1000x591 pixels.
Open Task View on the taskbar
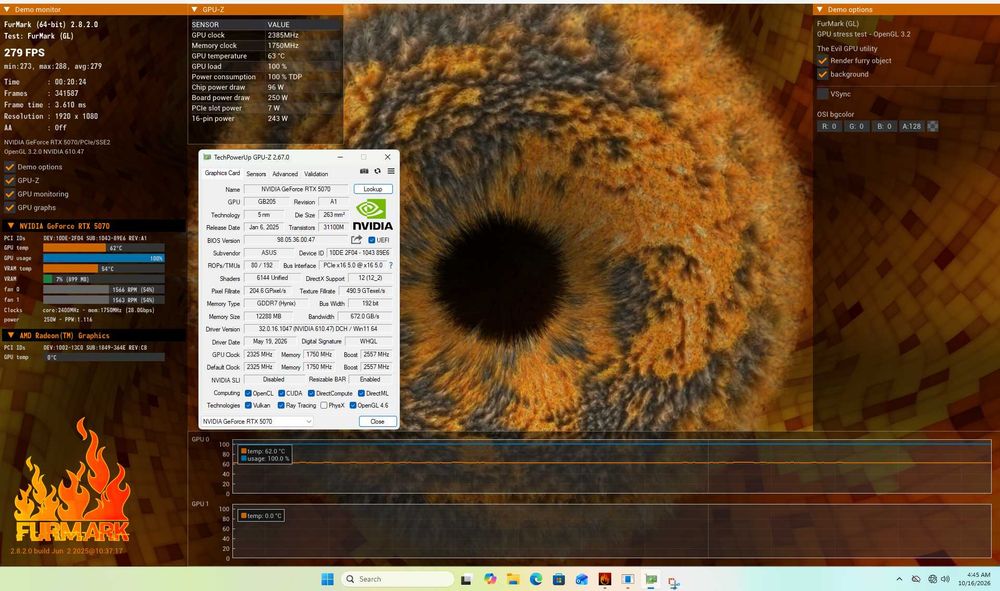[466, 580]
